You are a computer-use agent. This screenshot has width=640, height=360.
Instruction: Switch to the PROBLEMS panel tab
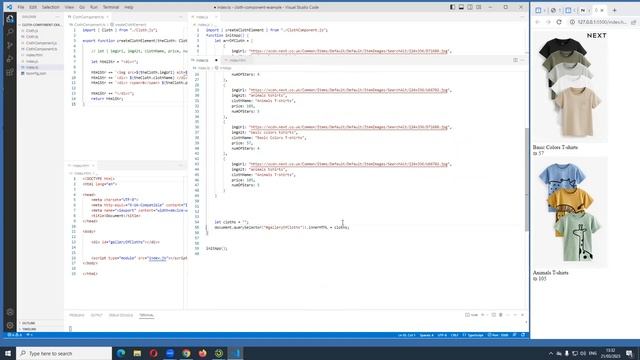click(x=76, y=316)
